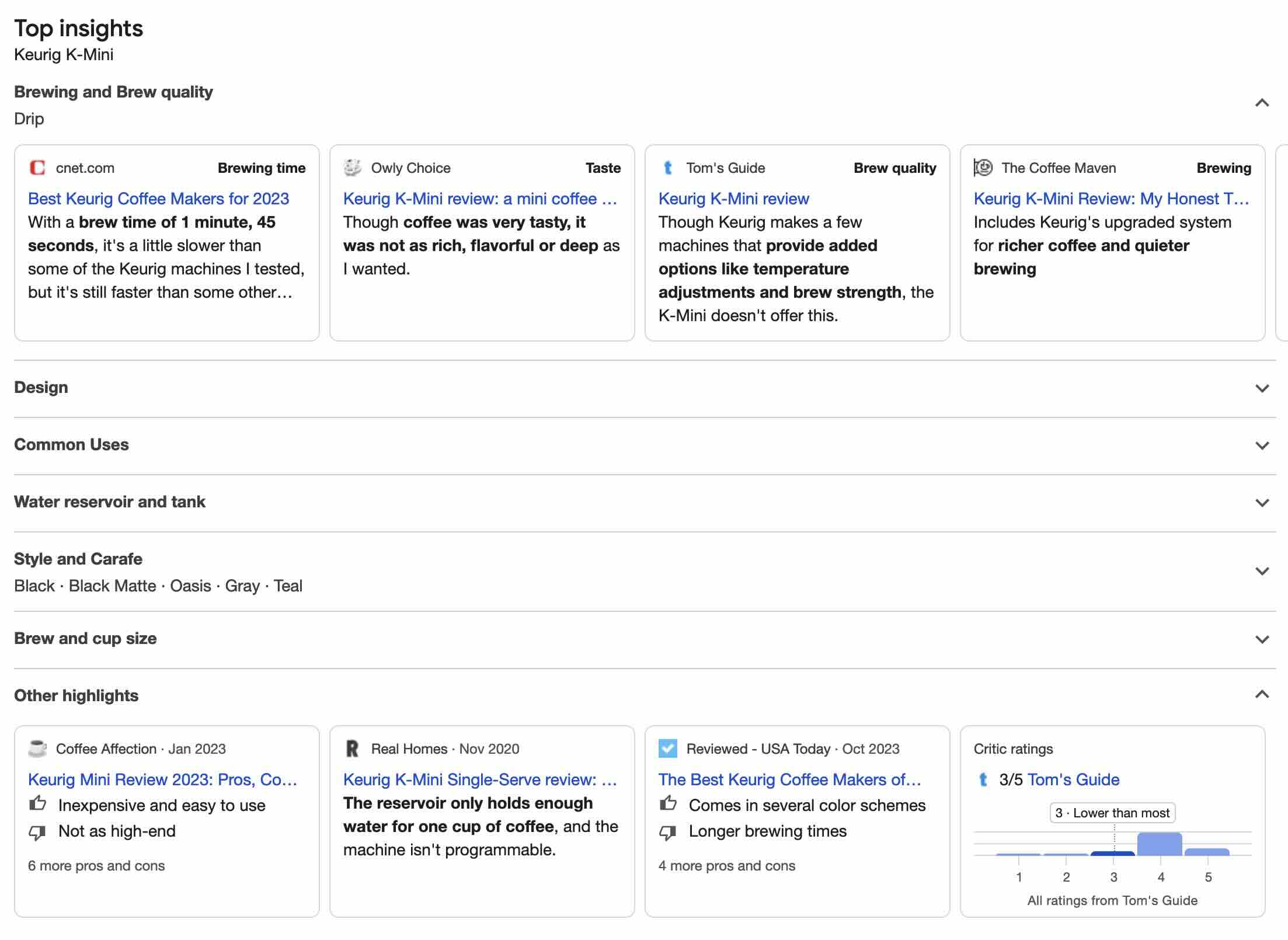The width and height of the screenshot is (1288, 940).
Task: Expand the Style and Carafe section
Action: (1262, 571)
